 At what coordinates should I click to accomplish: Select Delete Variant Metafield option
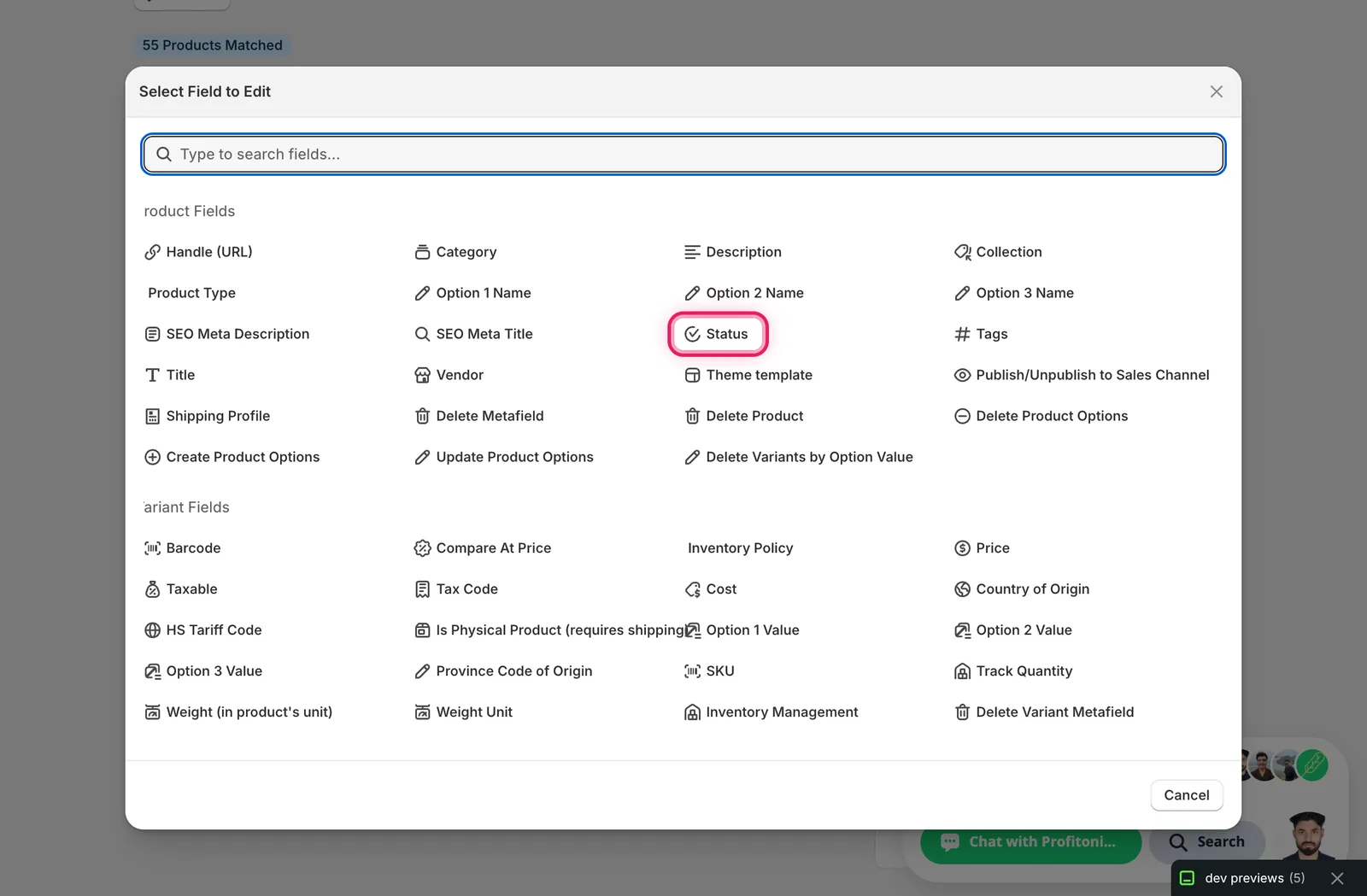(1044, 712)
